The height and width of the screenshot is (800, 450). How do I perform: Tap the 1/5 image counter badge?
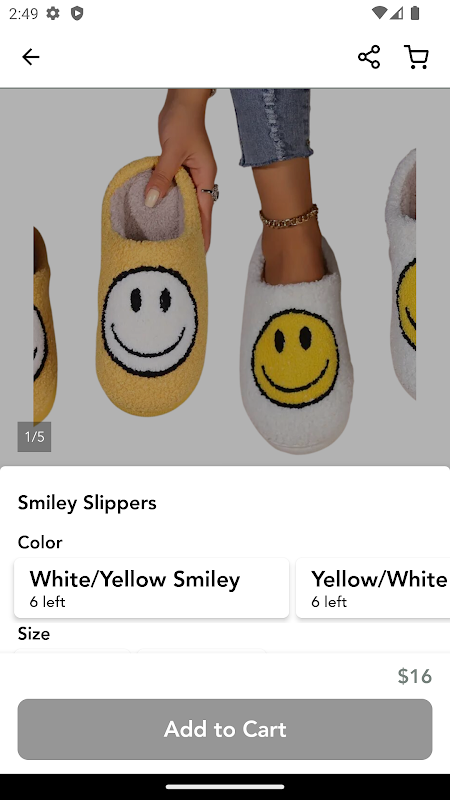click(34, 437)
